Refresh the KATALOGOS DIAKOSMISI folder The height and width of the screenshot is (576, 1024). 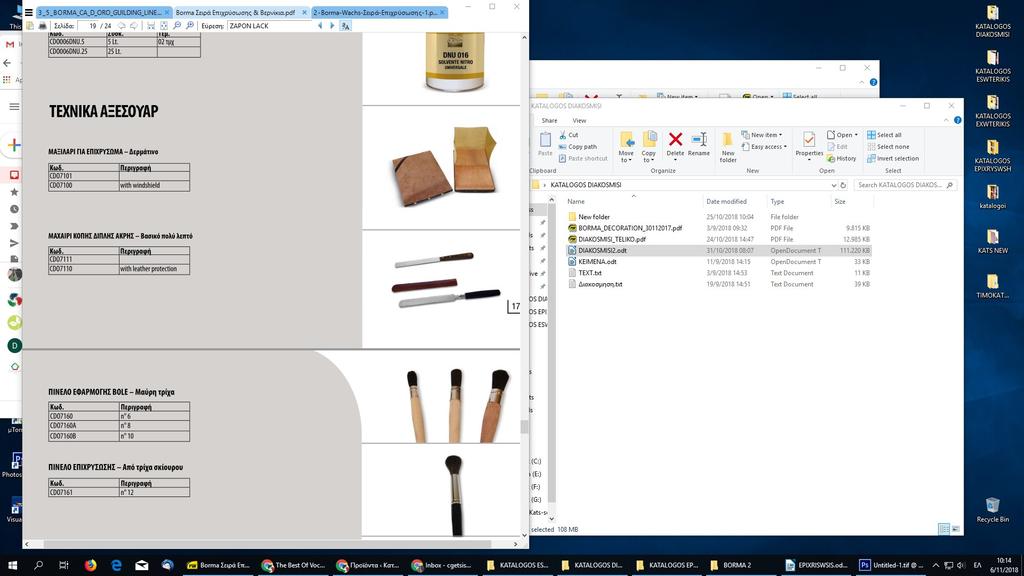843,185
